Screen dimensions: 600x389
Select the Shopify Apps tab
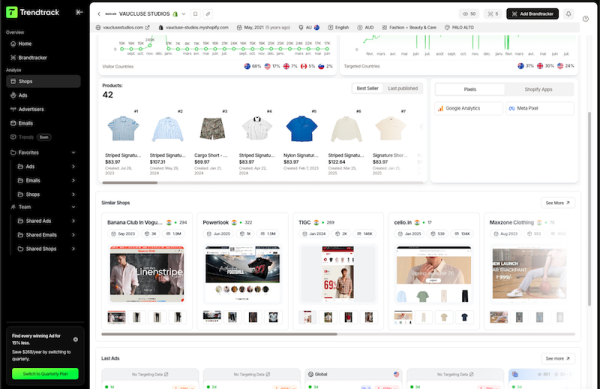pyautogui.click(x=538, y=90)
